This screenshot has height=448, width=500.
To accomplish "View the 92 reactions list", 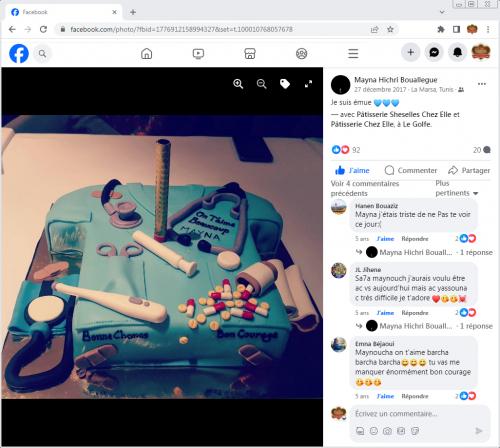I will pyautogui.click(x=346, y=150).
